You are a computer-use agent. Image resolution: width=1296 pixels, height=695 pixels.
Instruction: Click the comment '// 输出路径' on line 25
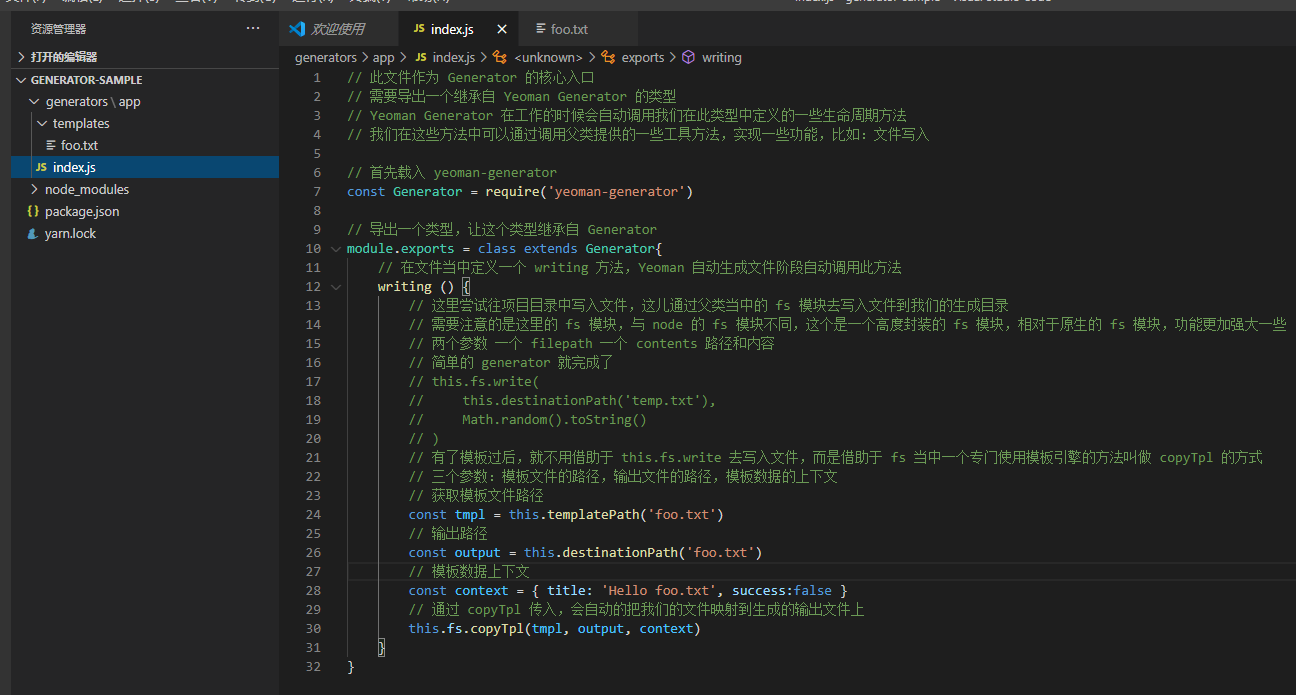coord(448,533)
